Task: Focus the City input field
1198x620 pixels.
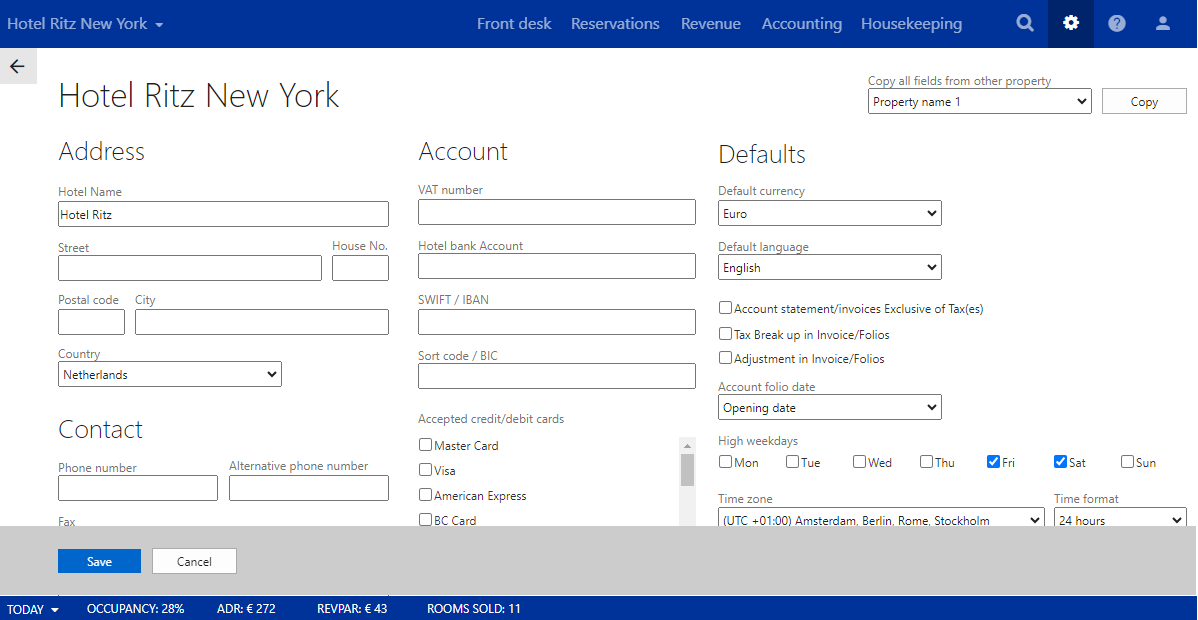Action: [262, 322]
